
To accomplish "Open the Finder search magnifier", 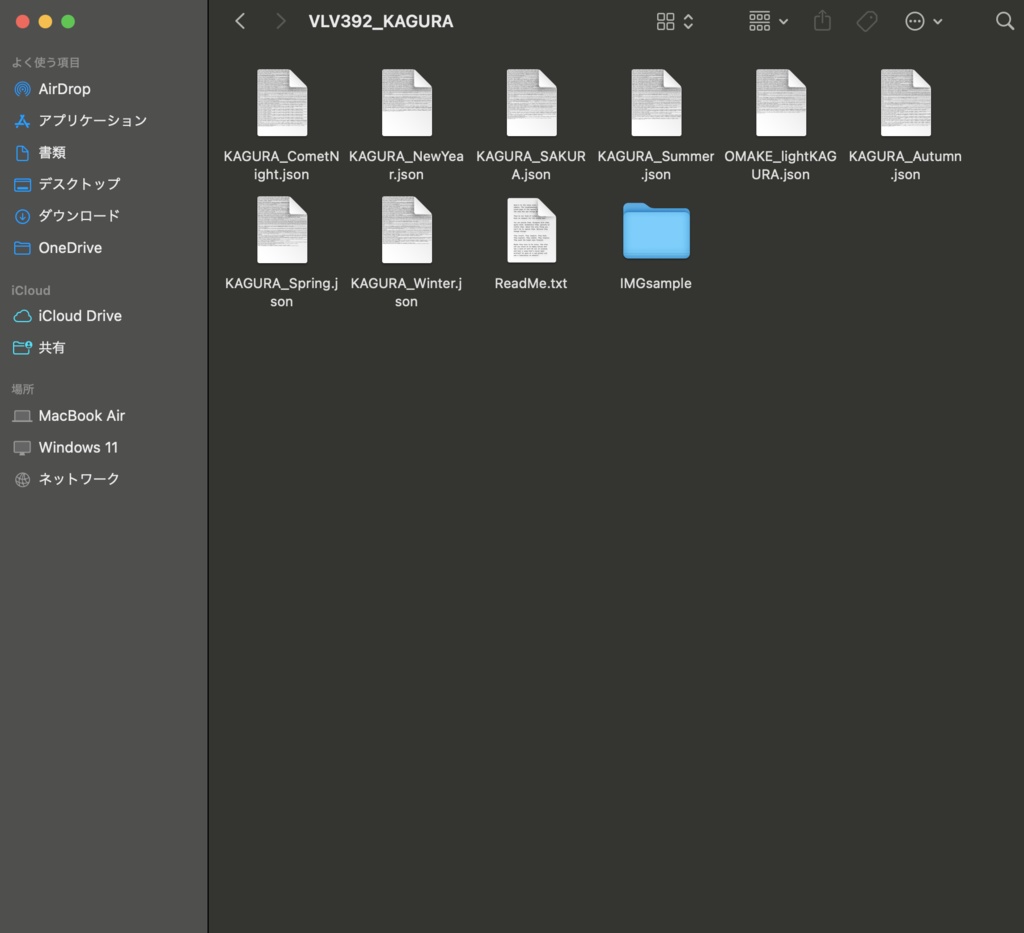I will point(1004,22).
